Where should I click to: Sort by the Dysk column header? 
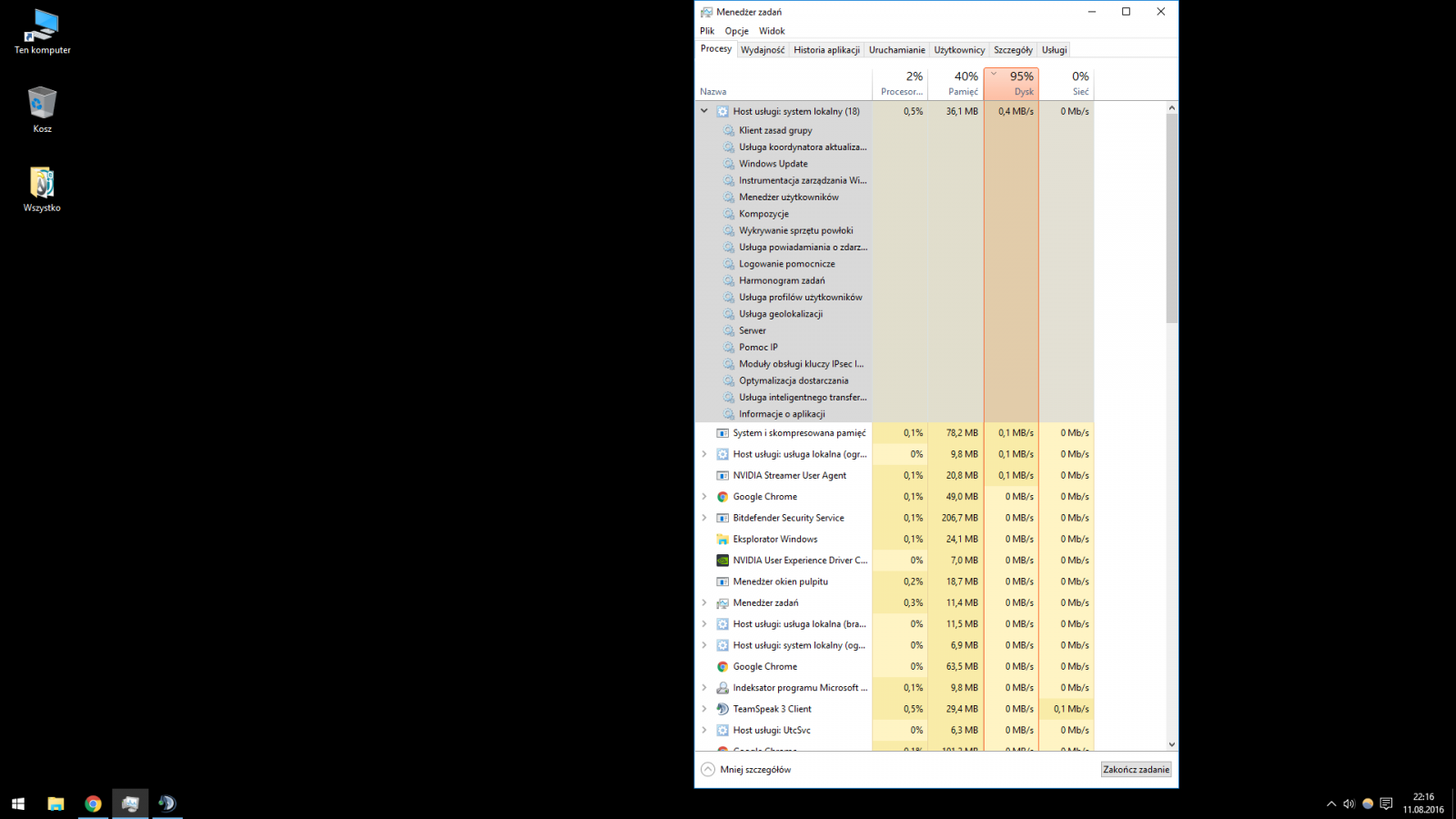1011,83
